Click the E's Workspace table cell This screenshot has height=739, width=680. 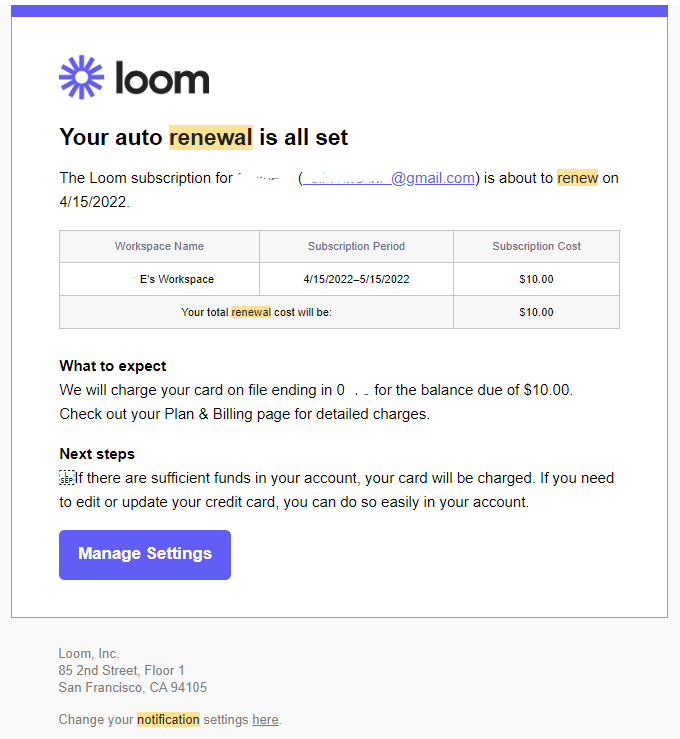[x=176, y=279]
